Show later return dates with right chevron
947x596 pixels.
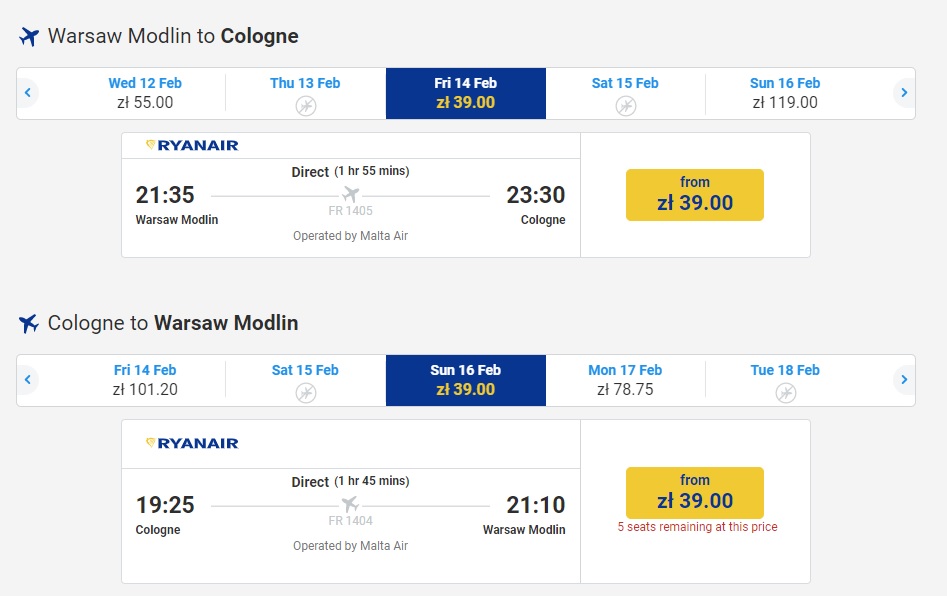point(904,379)
